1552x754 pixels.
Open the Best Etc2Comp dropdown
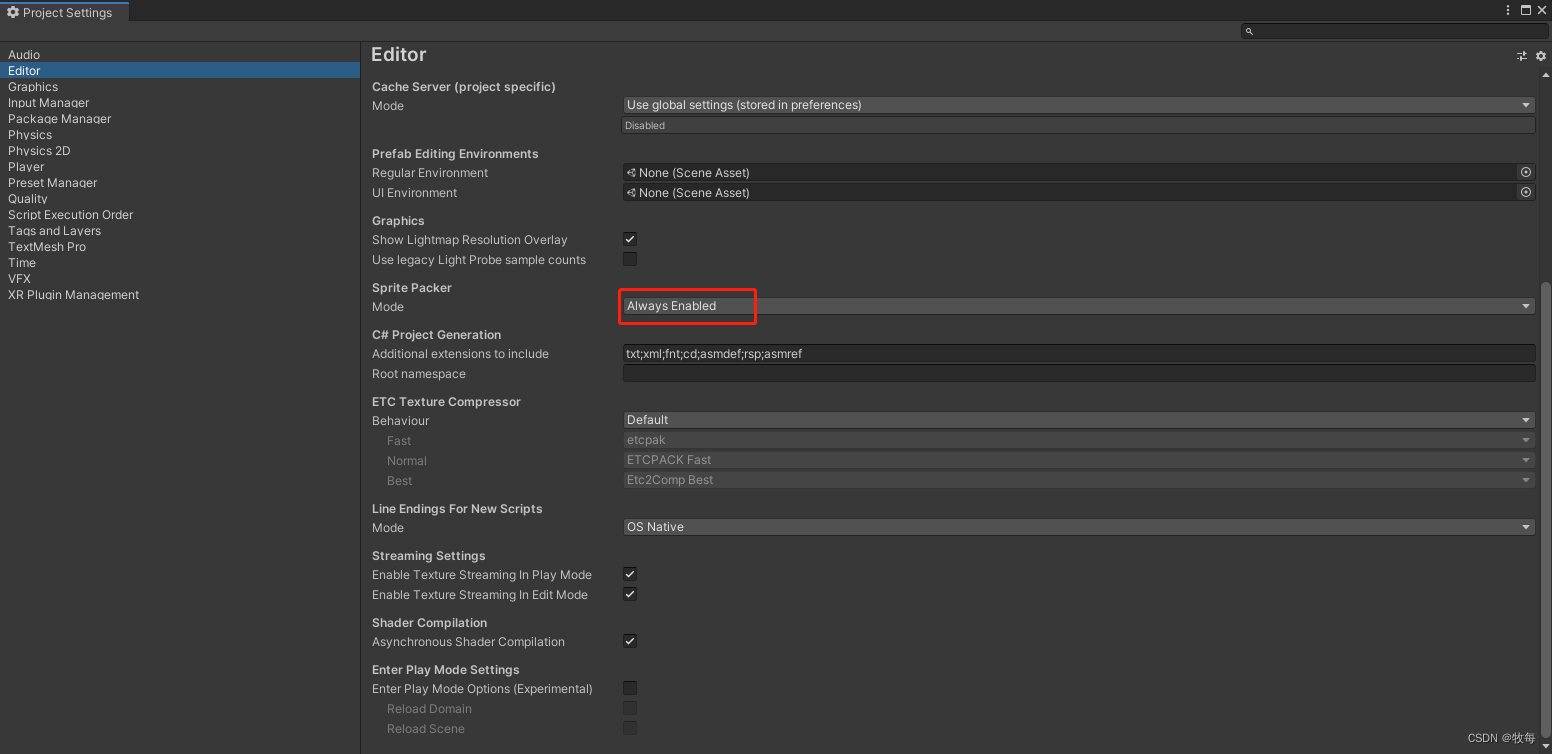(x=1078, y=480)
